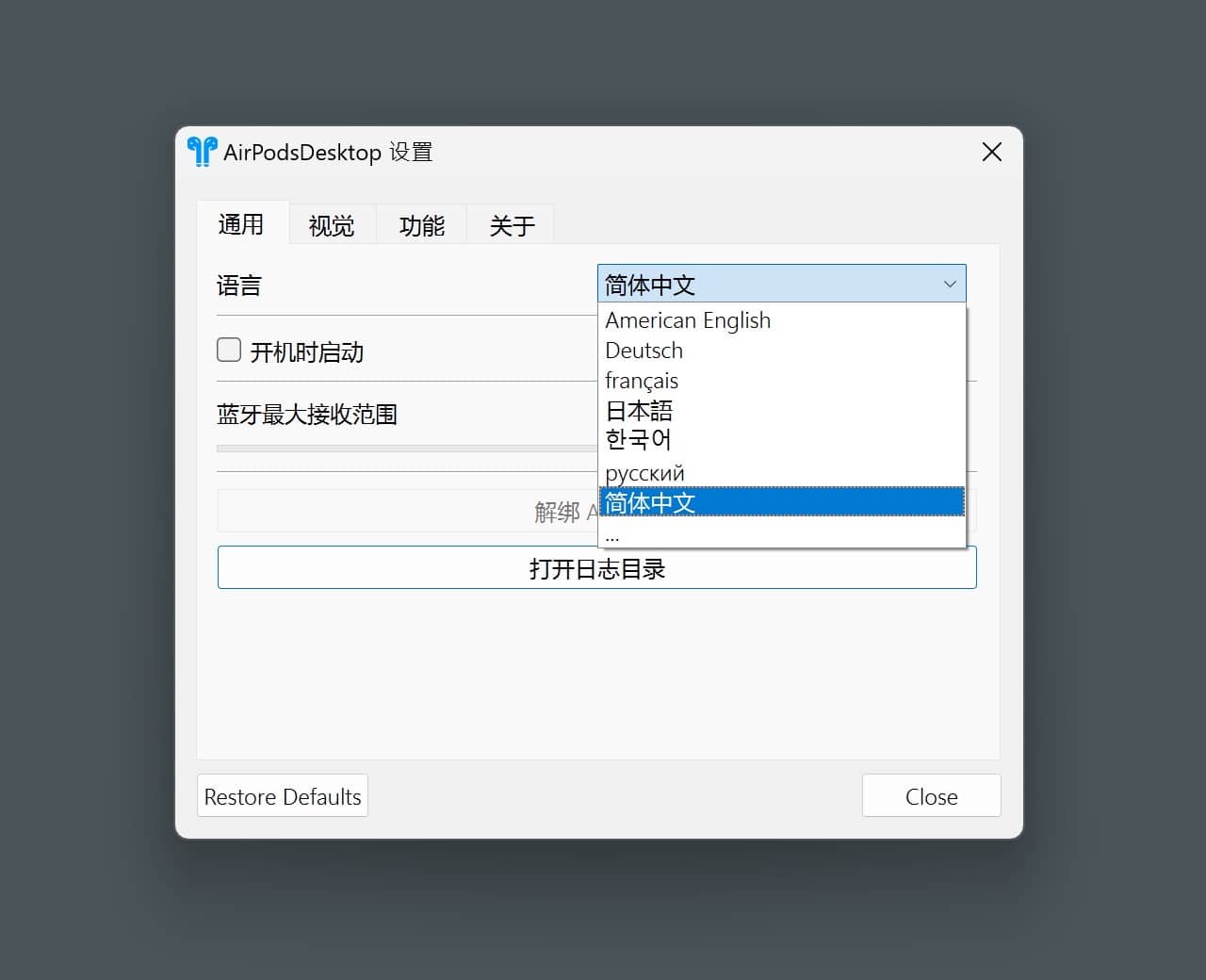The image size is (1206, 980).
Task: Collapse the 简体中文 language combo box
Action: click(x=782, y=284)
